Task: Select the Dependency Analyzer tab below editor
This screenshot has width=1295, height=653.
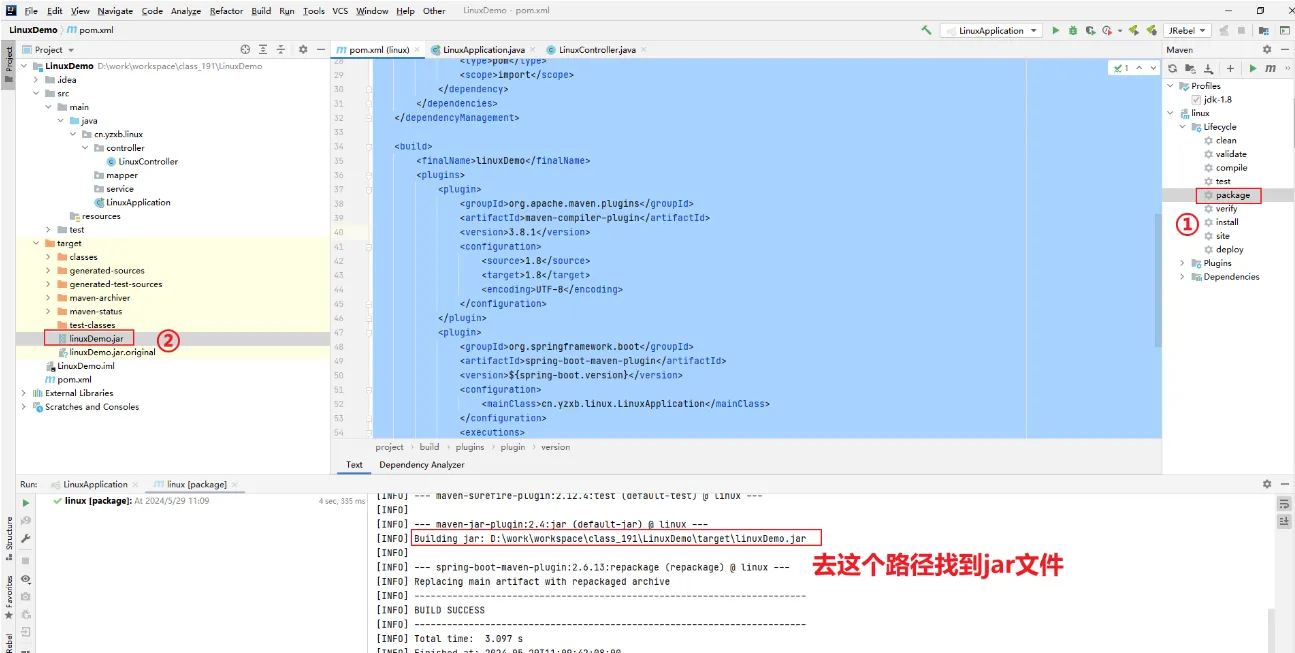Action: (x=422, y=464)
